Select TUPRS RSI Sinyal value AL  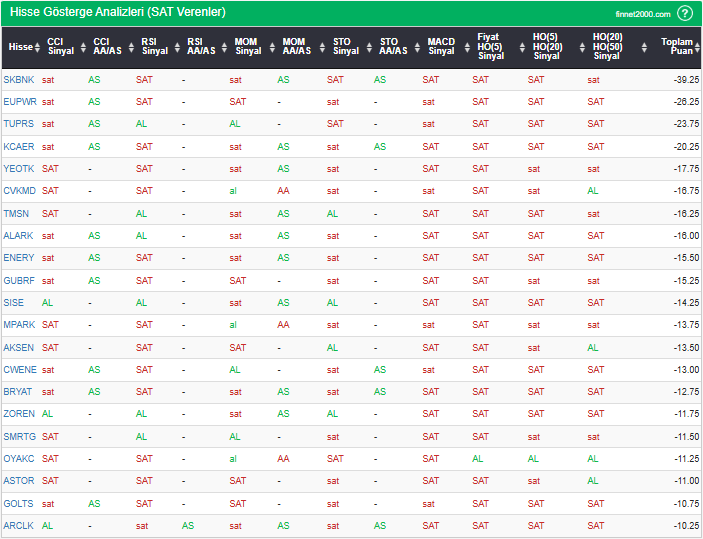tap(142, 124)
